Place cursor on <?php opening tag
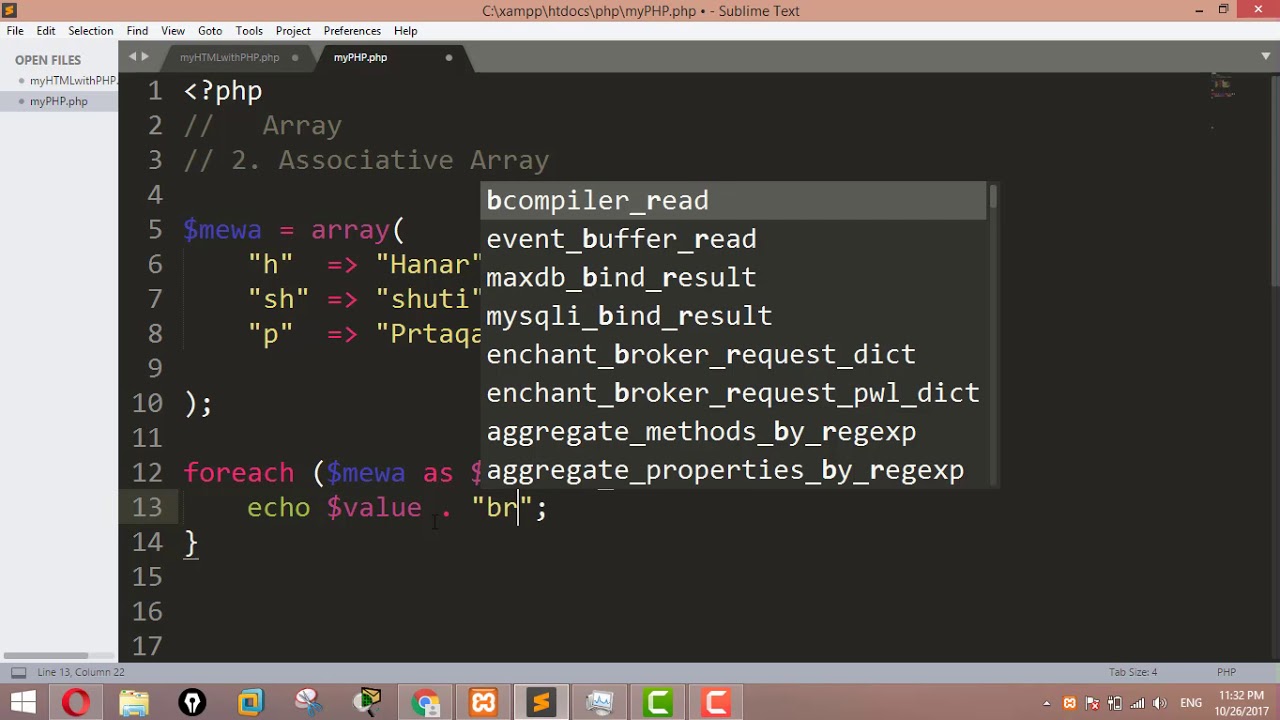 (x=223, y=91)
